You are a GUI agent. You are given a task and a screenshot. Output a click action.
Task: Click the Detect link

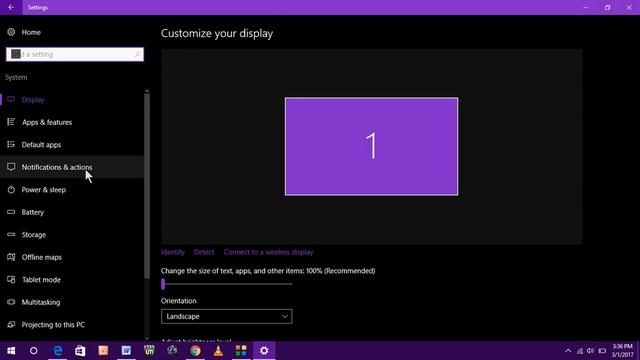(204, 252)
